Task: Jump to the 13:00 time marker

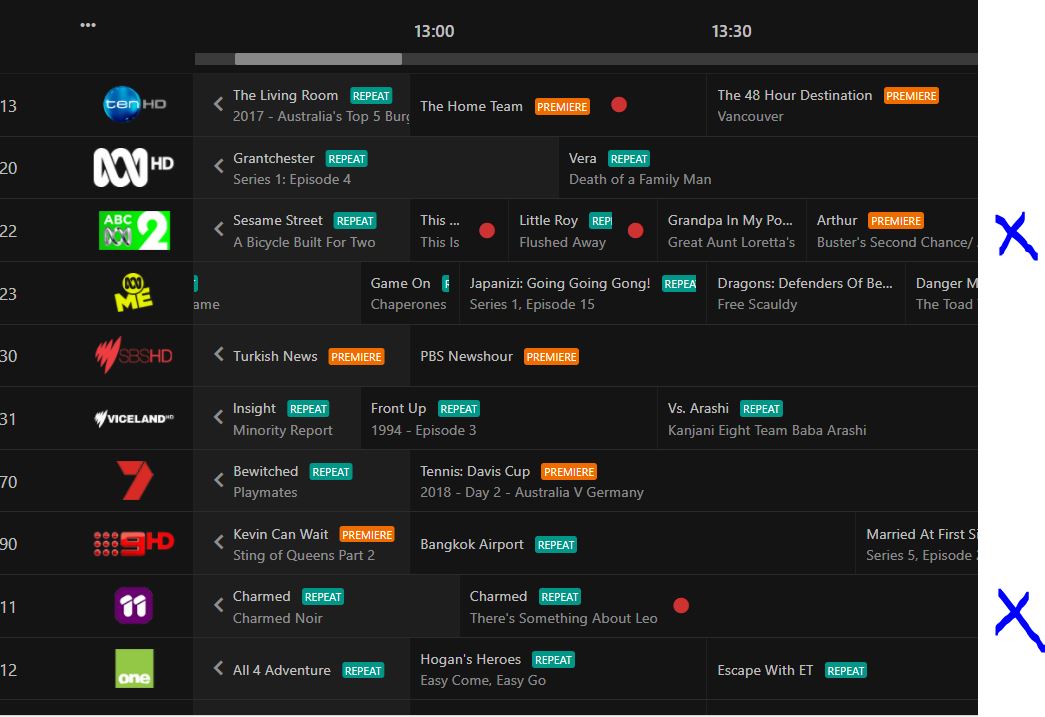Action: (x=434, y=31)
